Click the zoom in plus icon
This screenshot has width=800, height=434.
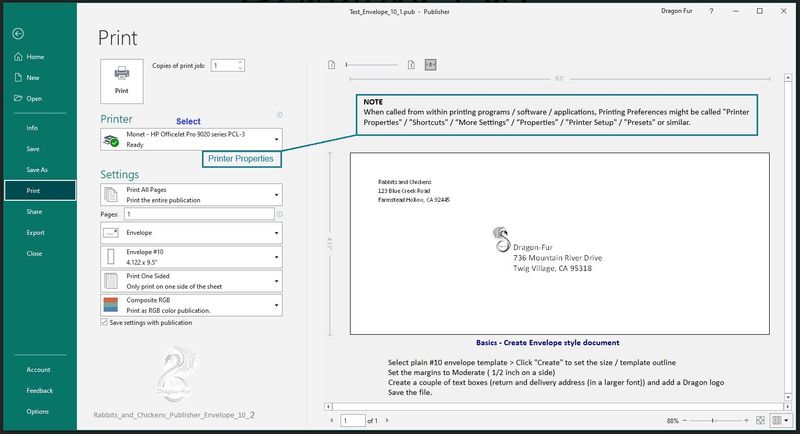coord(745,421)
